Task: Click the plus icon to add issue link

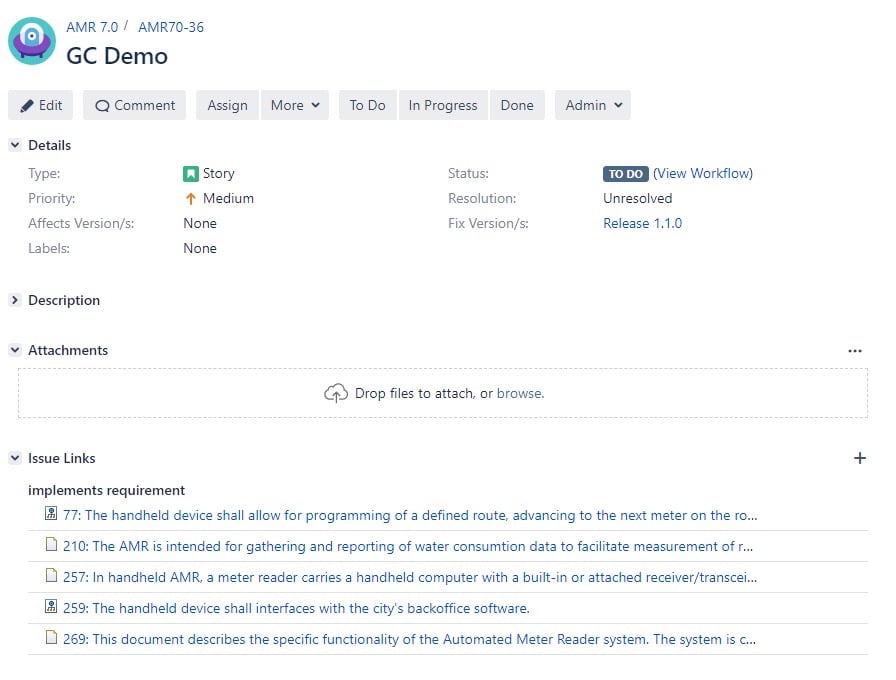Action: (x=859, y=458)
